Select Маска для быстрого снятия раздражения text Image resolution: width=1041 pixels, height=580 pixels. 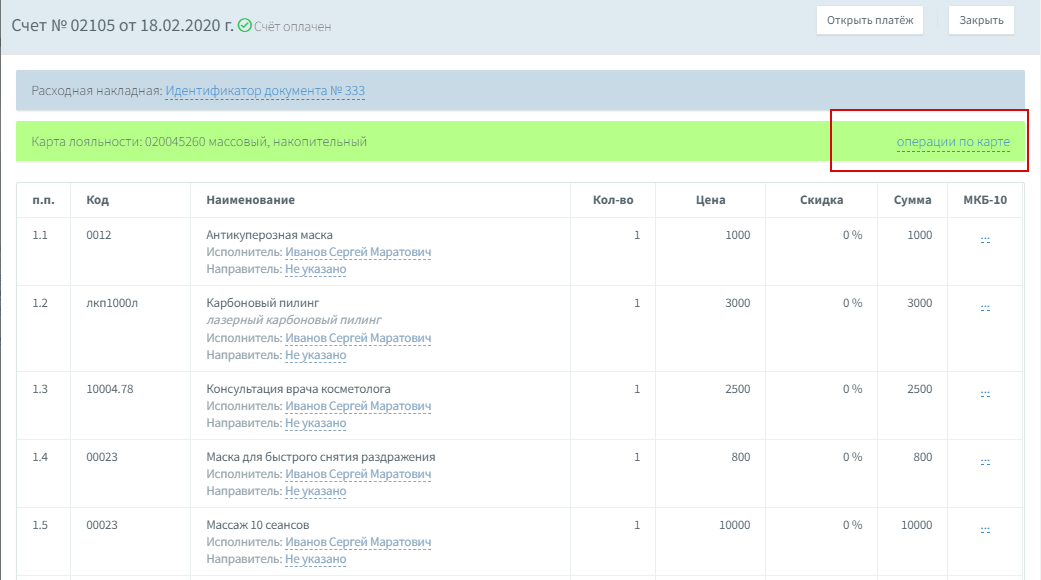(x=321, y=457)
